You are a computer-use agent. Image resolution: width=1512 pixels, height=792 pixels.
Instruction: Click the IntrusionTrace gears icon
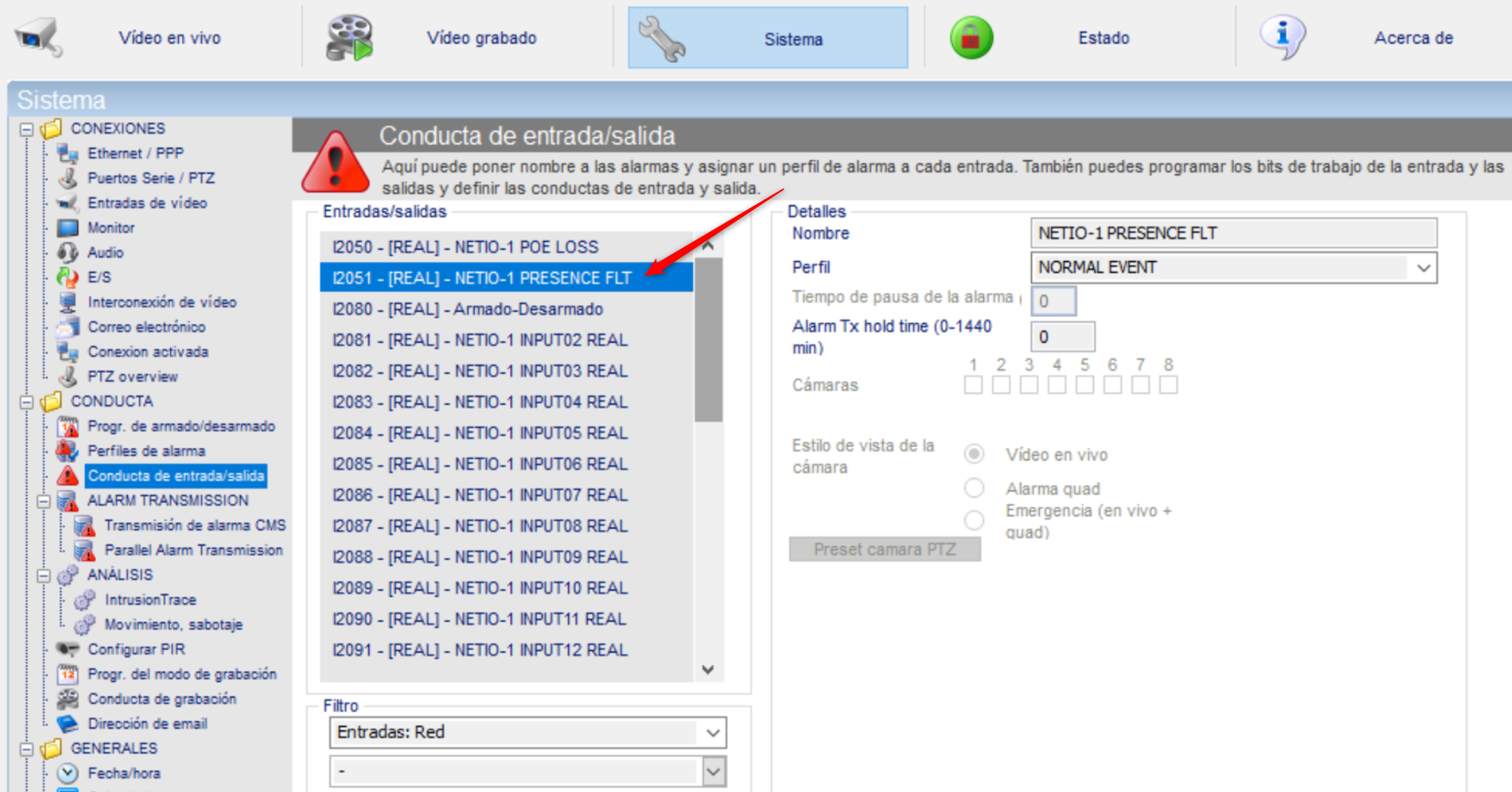(85, 599)
